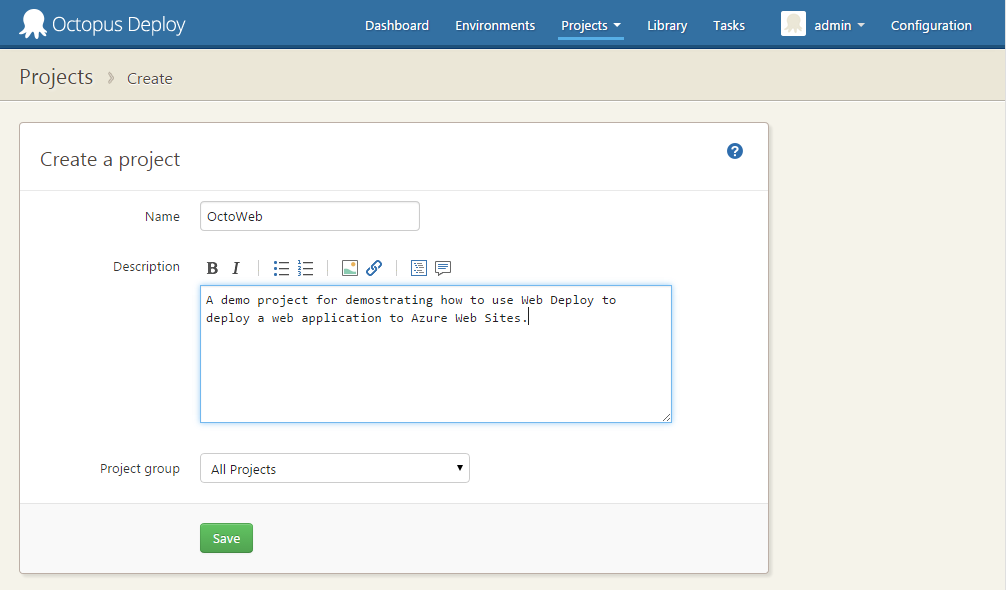The image size is (1006, 590).
Task: Open the help question mark icon
Action: [x=735, y=151]
